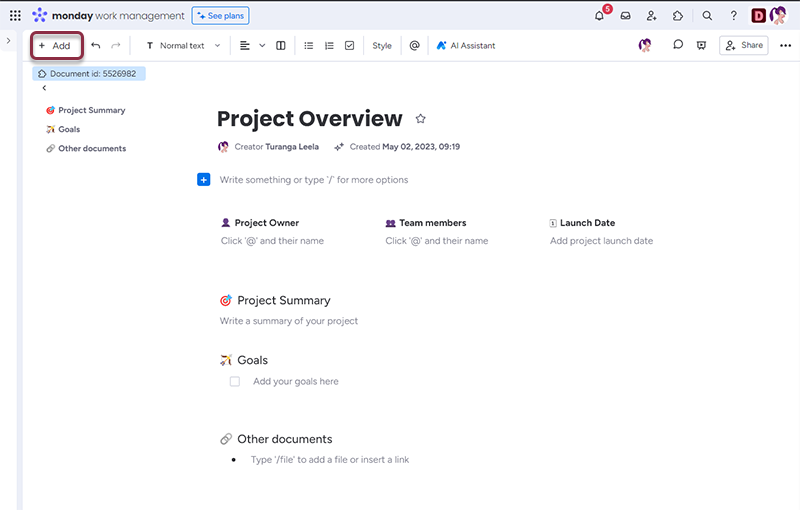Open the comments bubble icon
Image resolution: width=800 pixels, height=510 pixels.
[x=678, y=45]
